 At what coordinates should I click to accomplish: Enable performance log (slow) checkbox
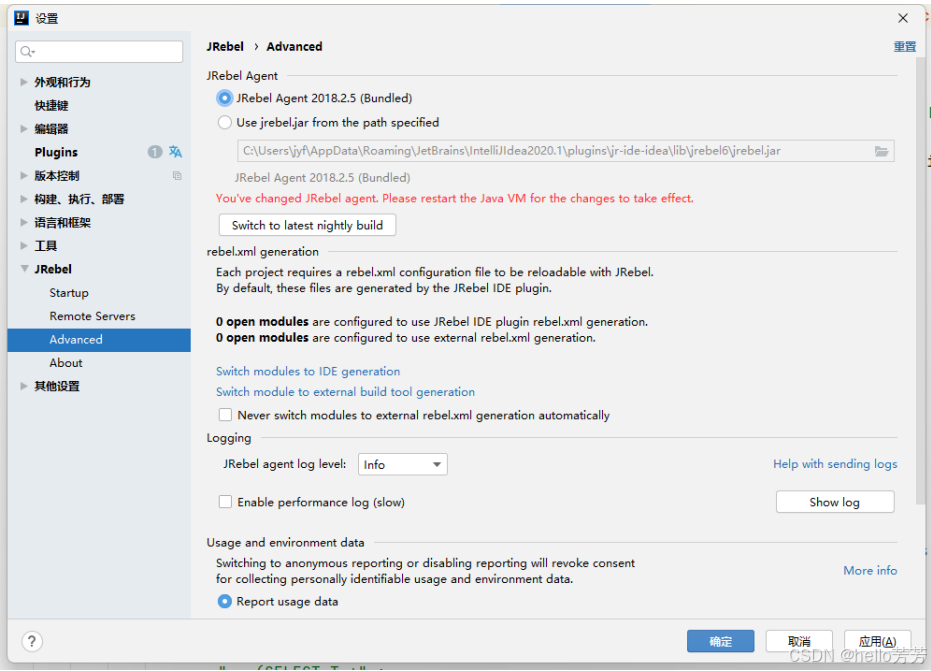coord(225,502)
